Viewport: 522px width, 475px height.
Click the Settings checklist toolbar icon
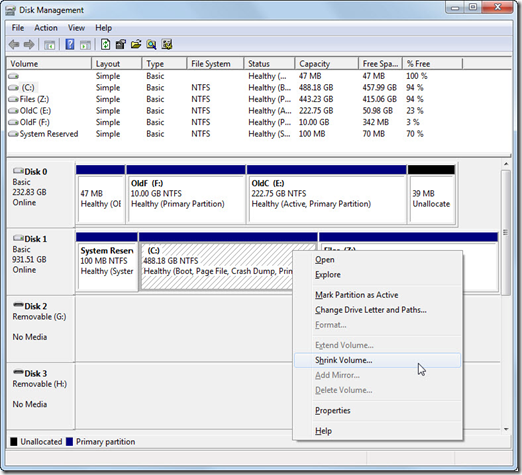tap(167, 44)
